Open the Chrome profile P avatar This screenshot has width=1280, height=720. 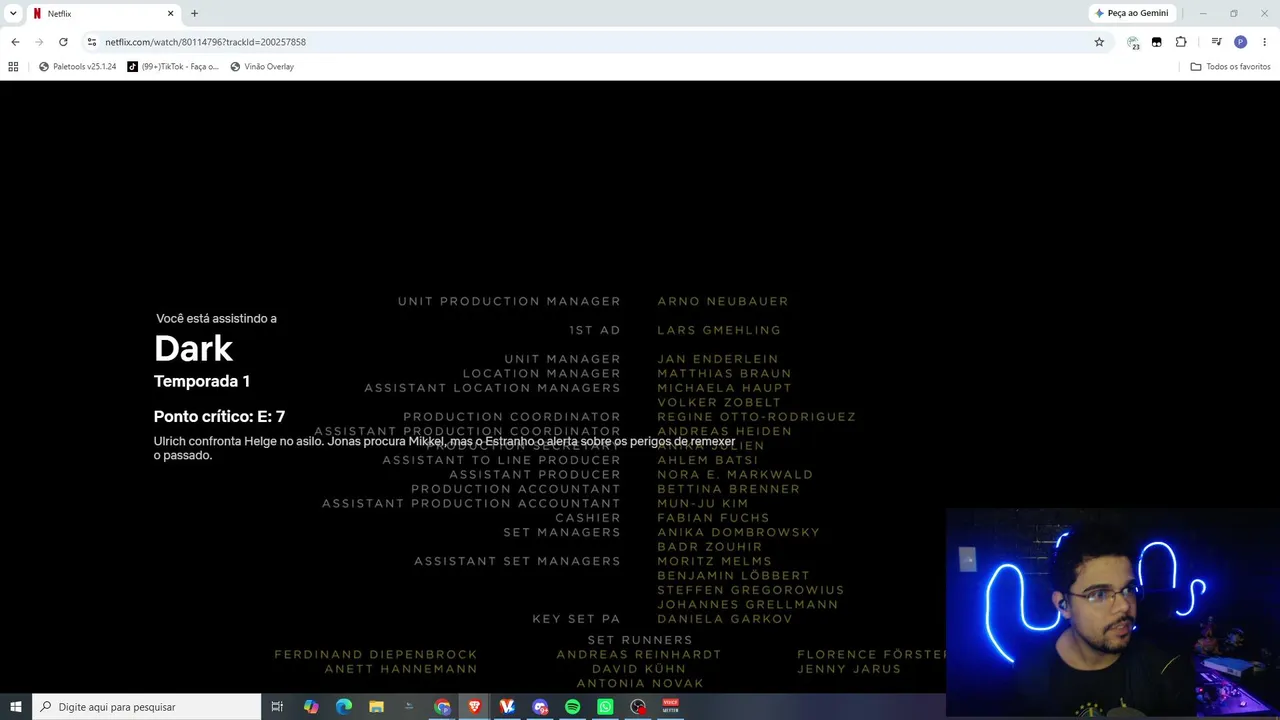pyautogui.click(x=1240, y=42)
